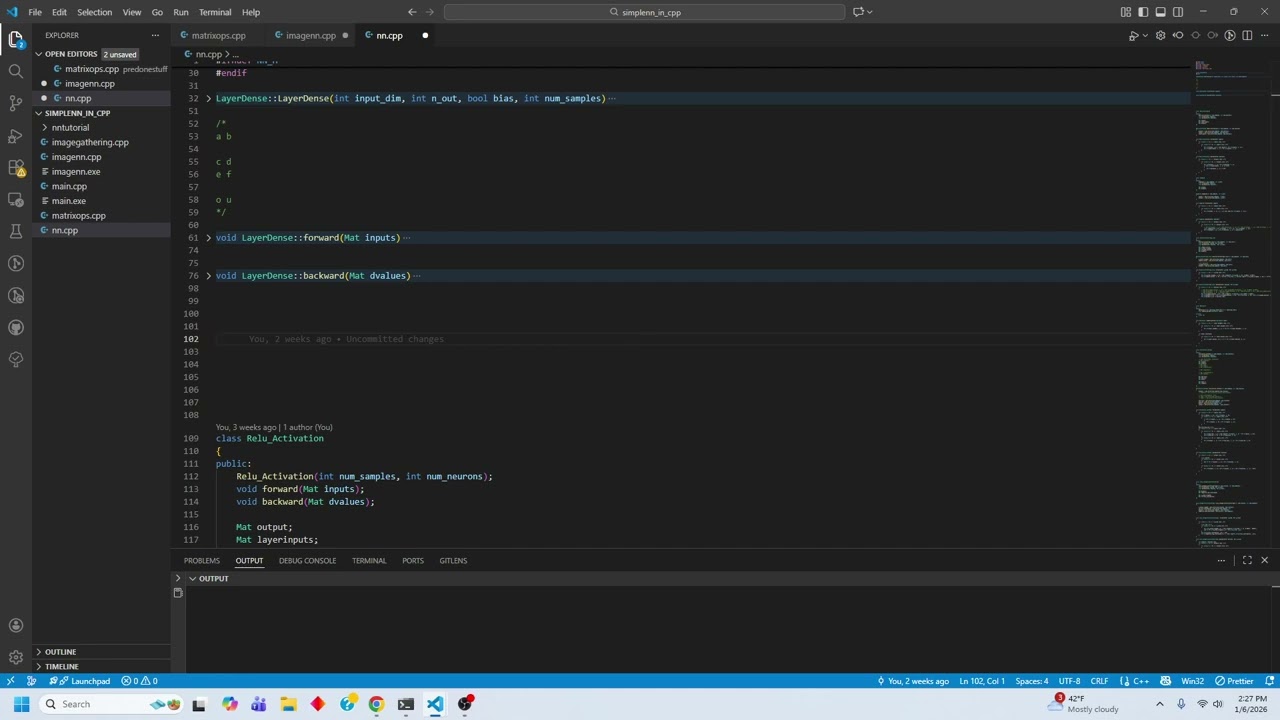Screen dimensions: 1280x720
Task: Unfold the LayerDense constructor at line 32
Action: point(209,98)
